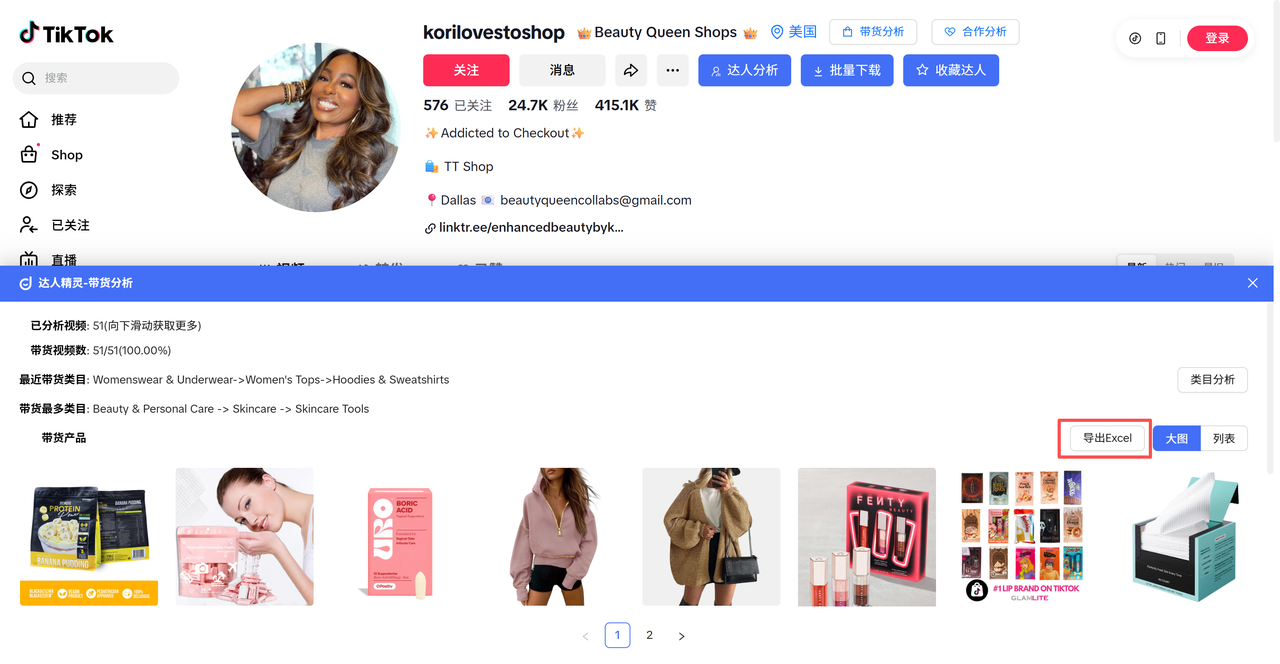Click the 导出Excel button

1107,438
